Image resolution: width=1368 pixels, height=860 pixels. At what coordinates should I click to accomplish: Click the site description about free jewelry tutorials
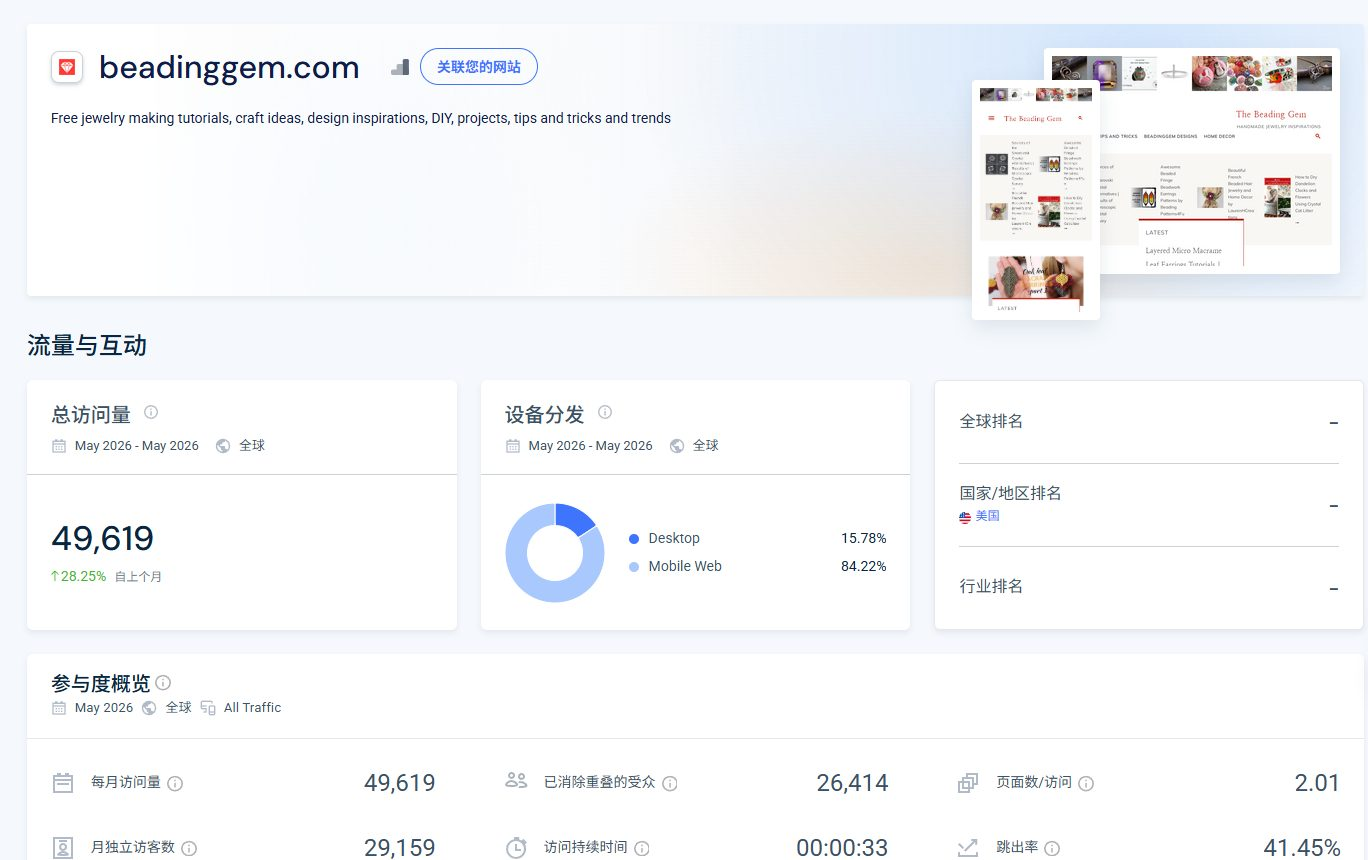coord(361,118)
